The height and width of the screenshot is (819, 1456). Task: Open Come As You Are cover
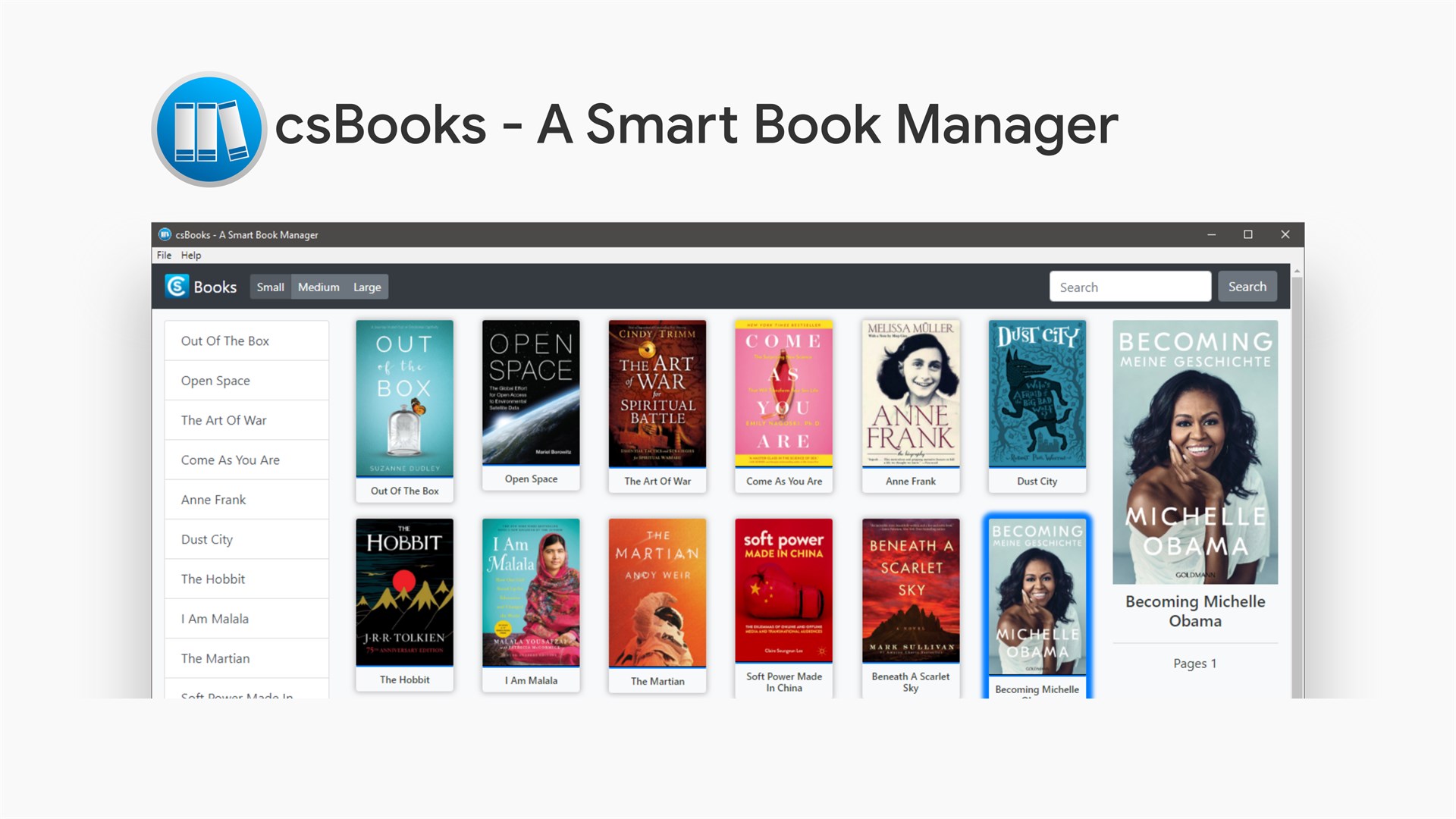pyautogui.click(x=783, y=394)
